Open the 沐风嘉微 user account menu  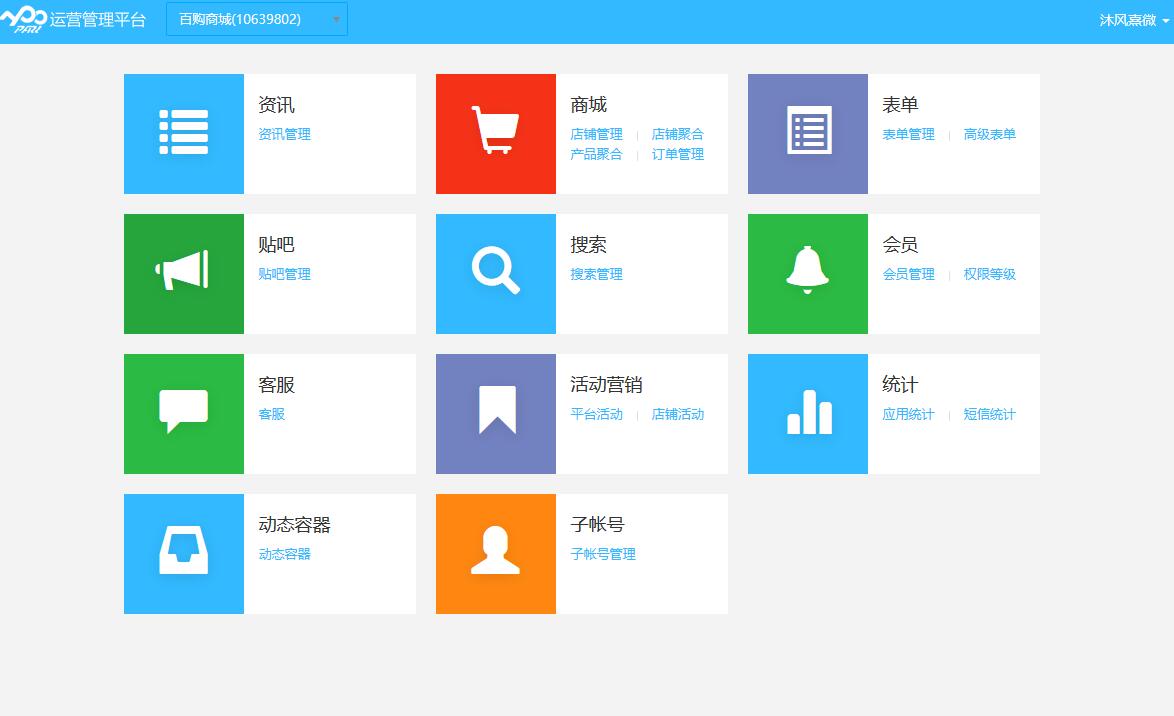(x=1133, y=20)
